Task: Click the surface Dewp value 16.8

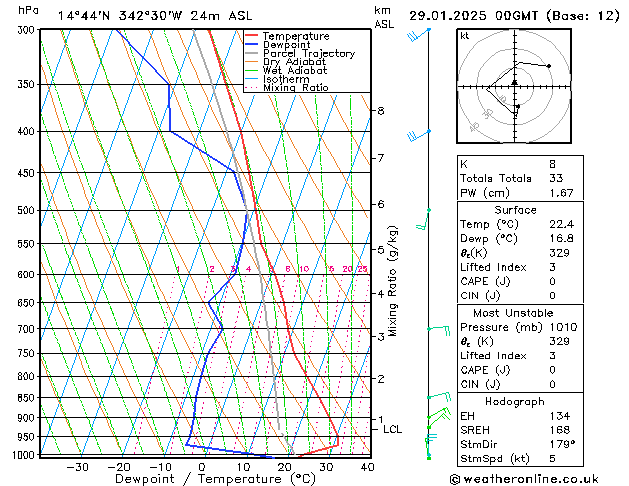Action: click(x=561, y=239)
